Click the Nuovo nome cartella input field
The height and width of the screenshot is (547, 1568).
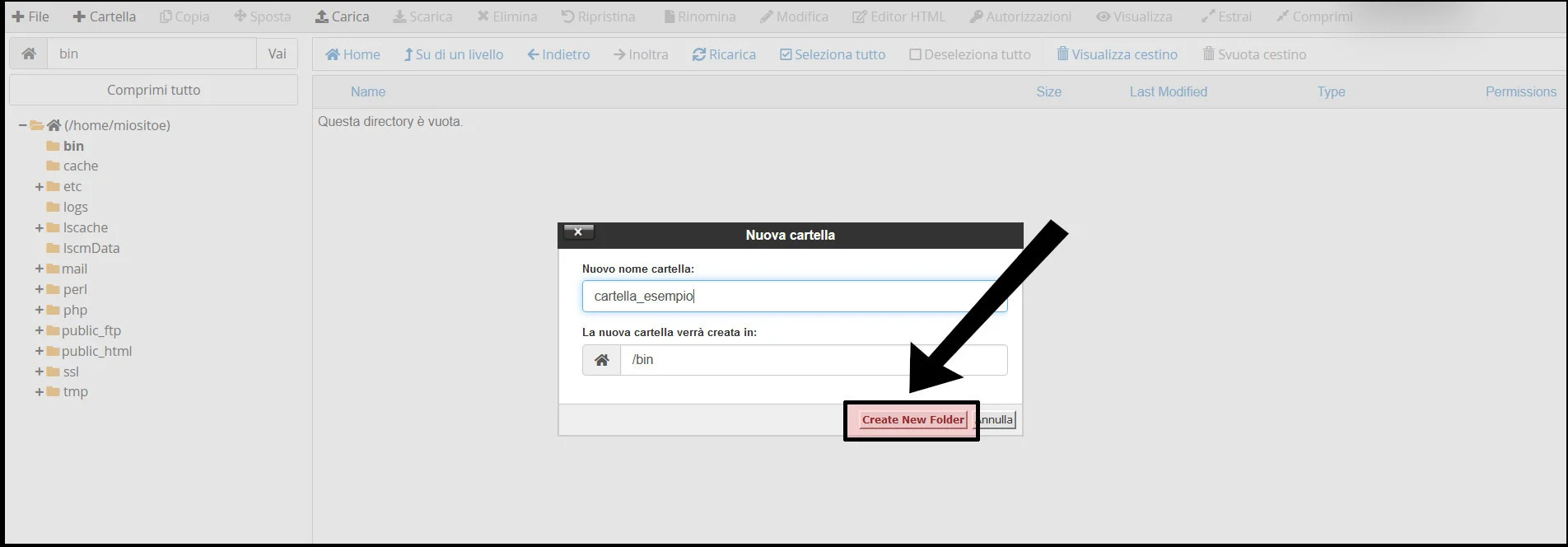coord(795,297)
